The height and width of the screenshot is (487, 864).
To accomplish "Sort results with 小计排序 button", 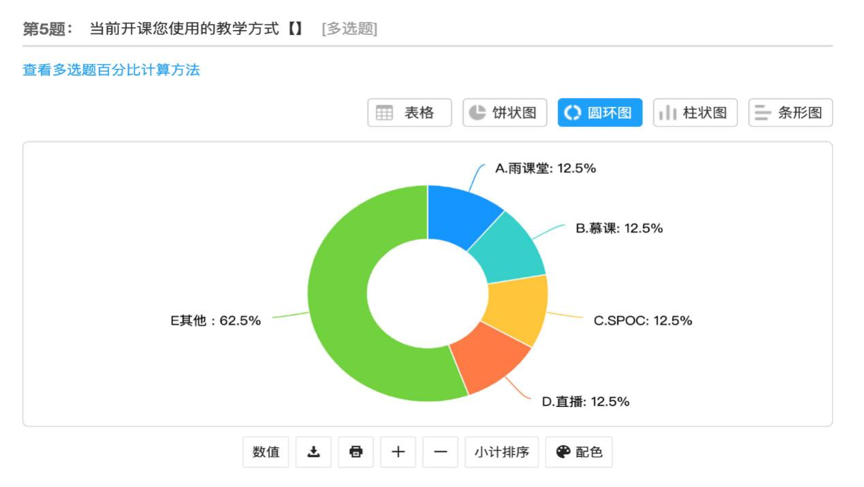I will pos(502,452).
